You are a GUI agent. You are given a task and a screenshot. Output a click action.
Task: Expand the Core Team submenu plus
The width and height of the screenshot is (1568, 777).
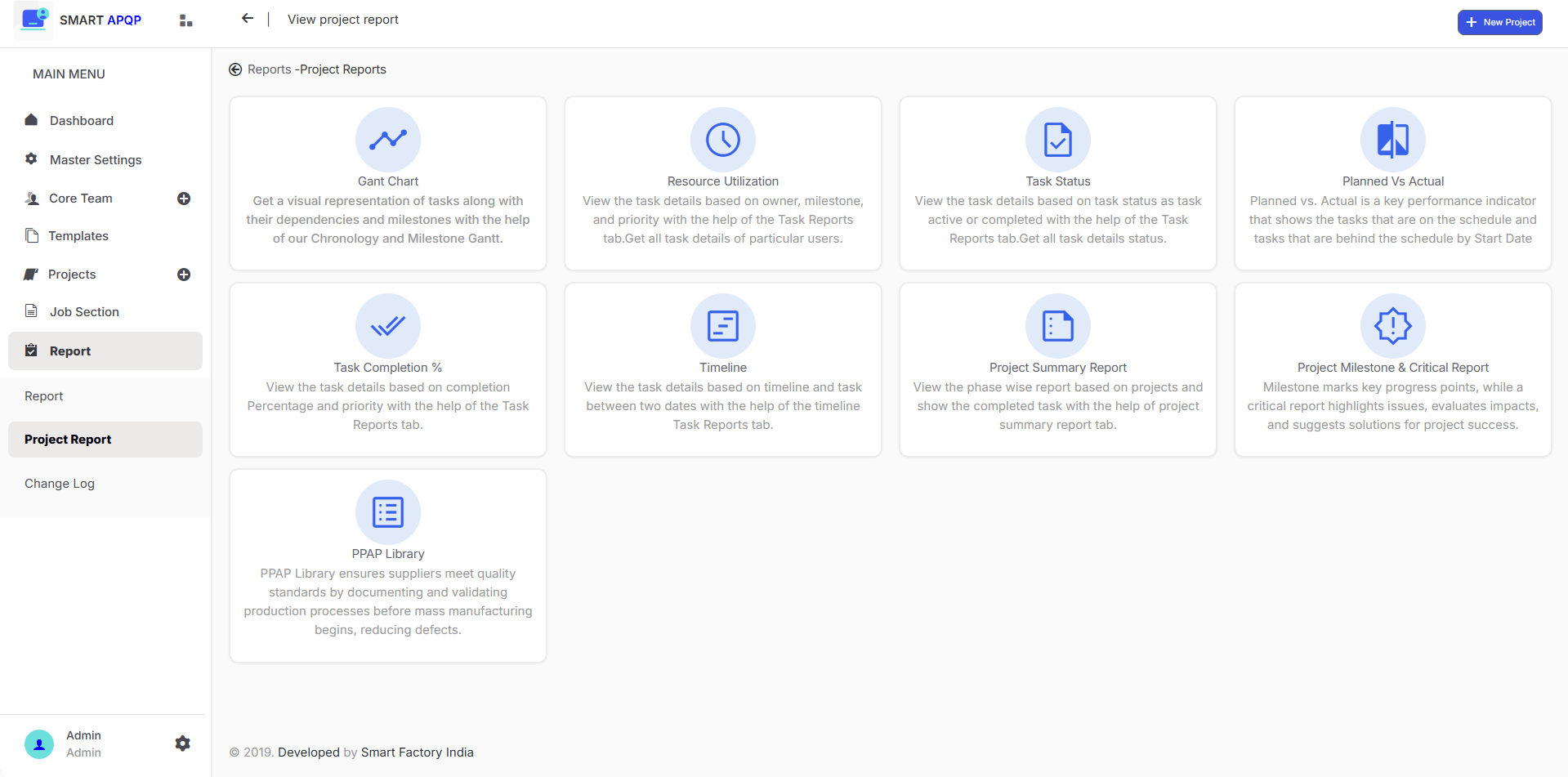click(184, 199)
